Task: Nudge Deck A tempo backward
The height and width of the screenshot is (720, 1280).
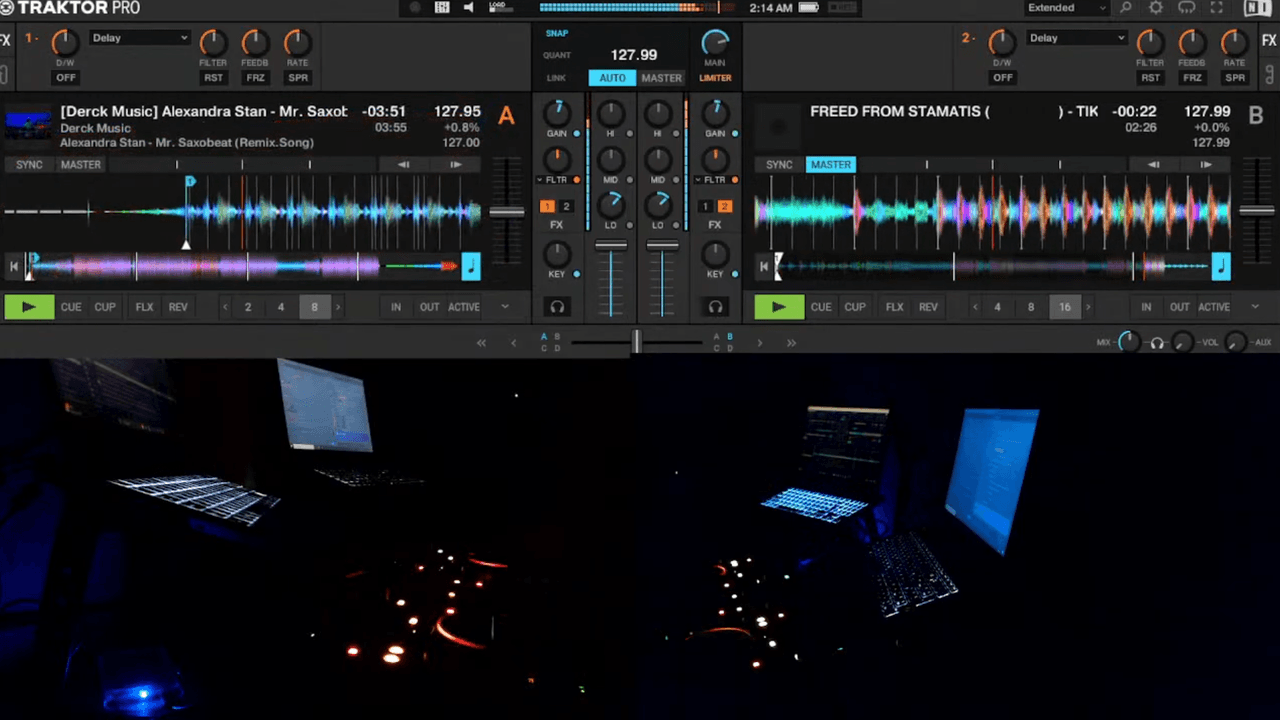Action: 404,164
